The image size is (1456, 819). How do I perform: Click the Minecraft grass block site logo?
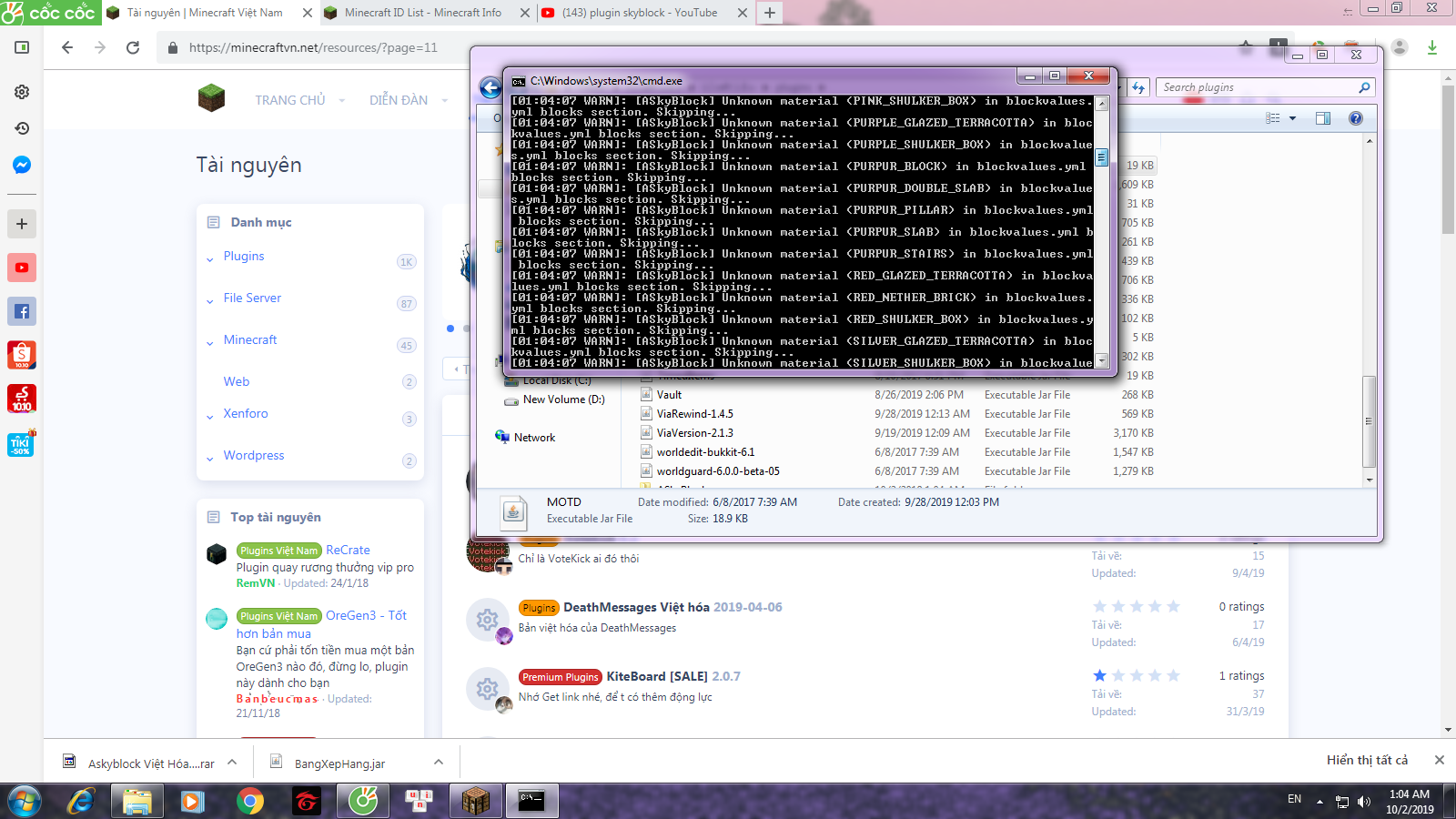click(211, 97)
